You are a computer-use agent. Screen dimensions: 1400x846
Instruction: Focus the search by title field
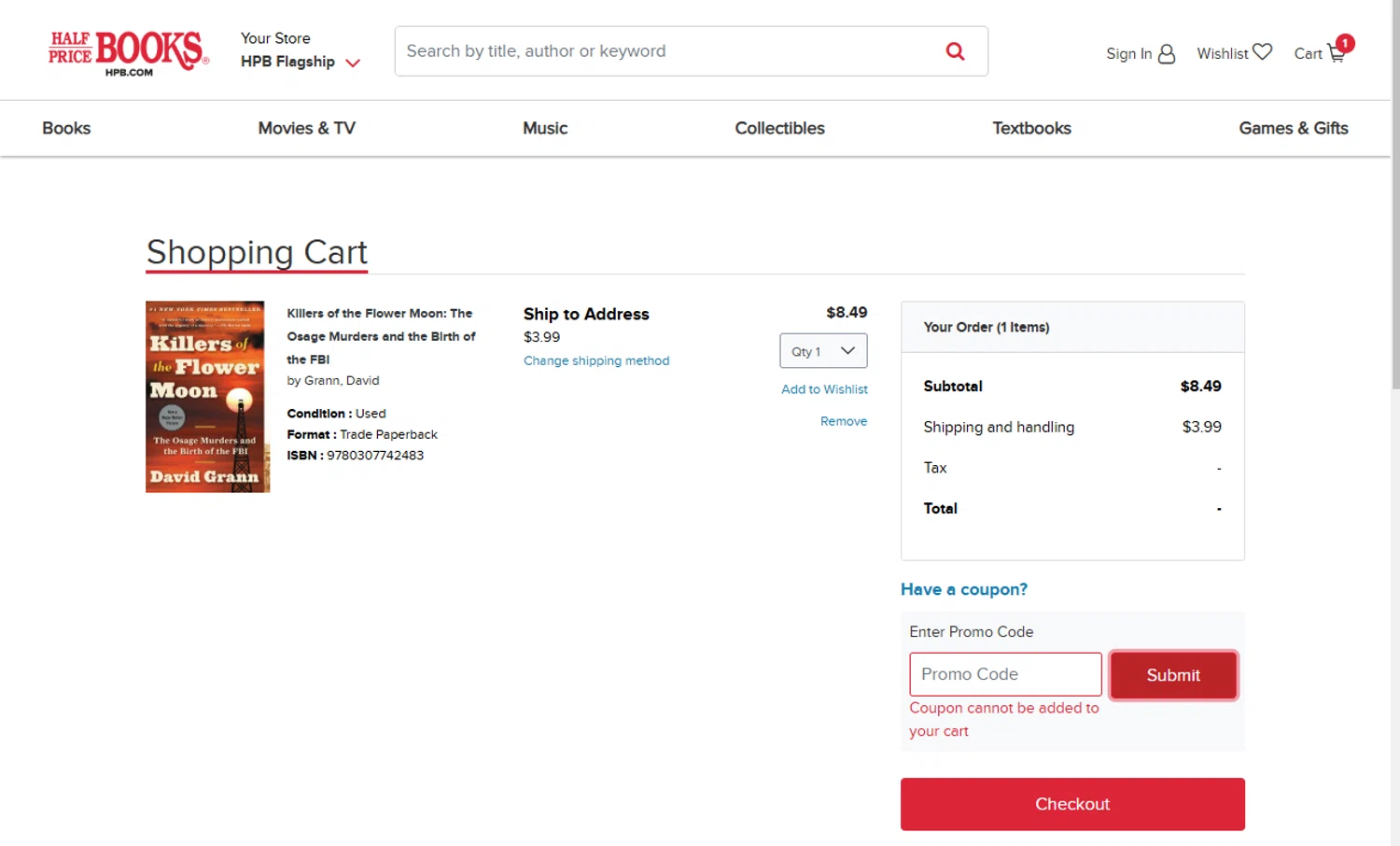[667, 51]
